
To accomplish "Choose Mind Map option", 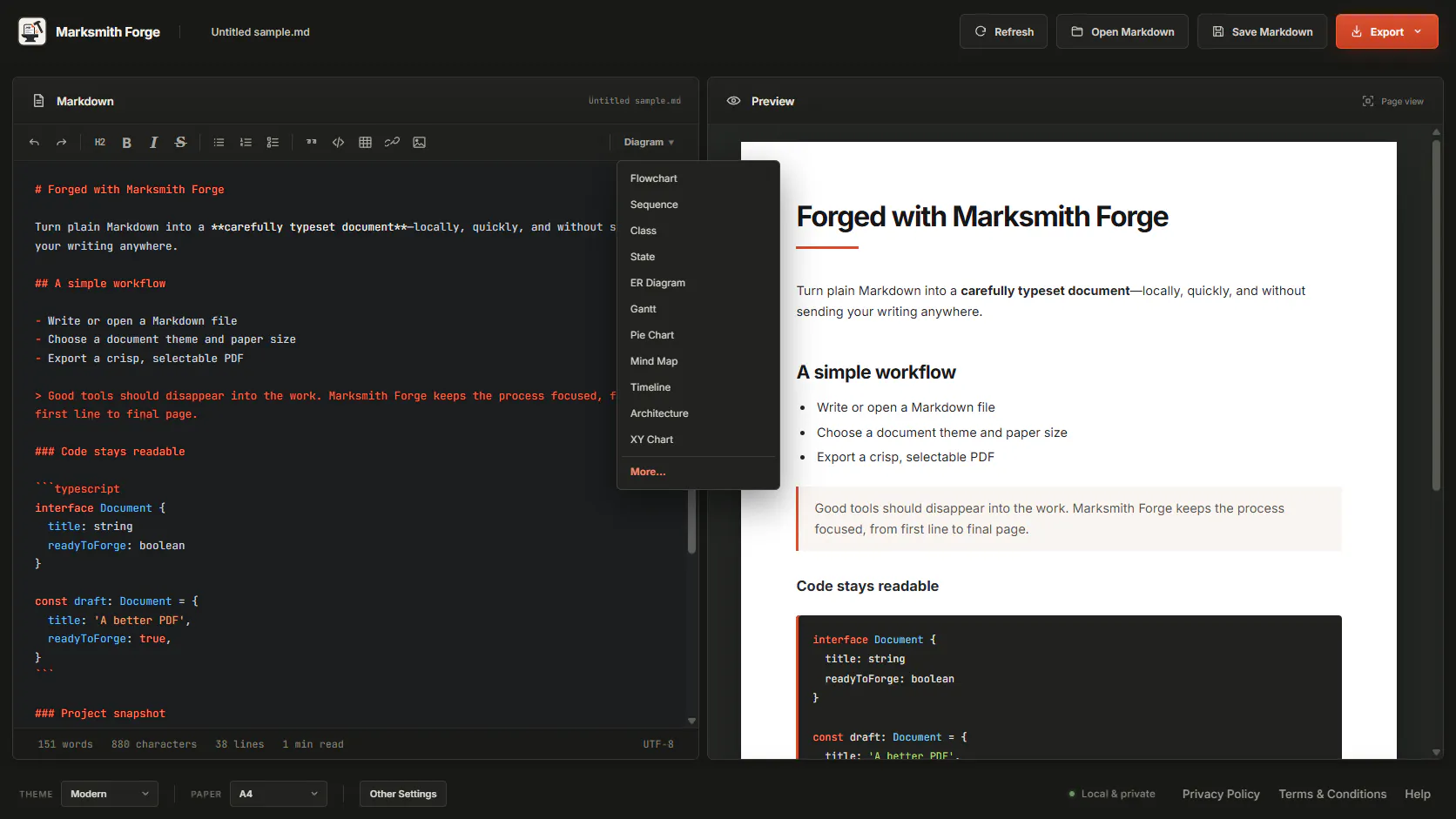I will 698,361.
